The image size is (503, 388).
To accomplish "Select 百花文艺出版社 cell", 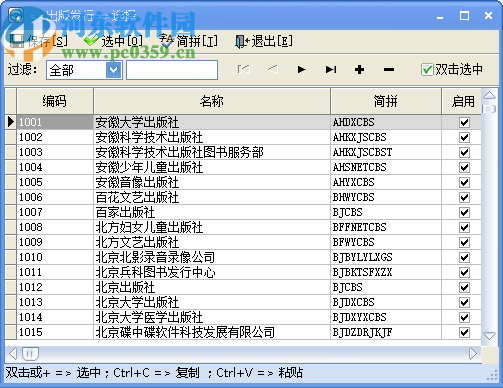I will [x=212, y=197].
